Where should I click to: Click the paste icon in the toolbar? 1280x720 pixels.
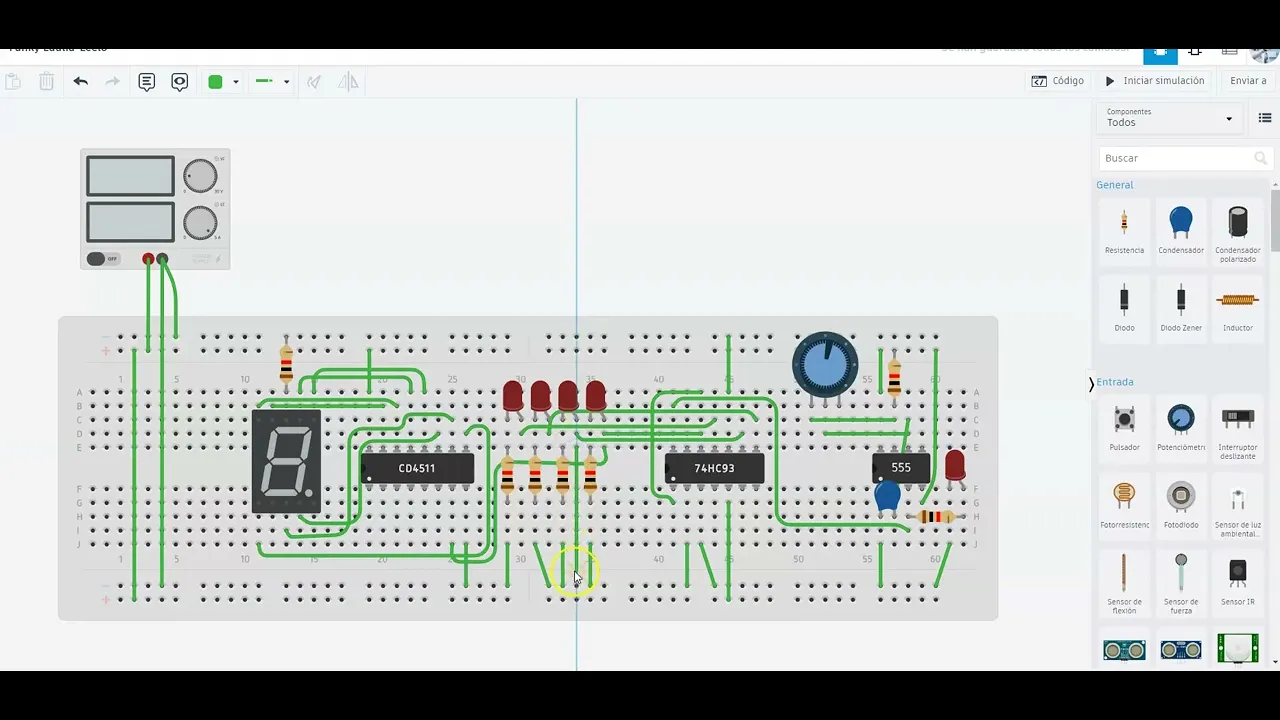coord(13,82)
